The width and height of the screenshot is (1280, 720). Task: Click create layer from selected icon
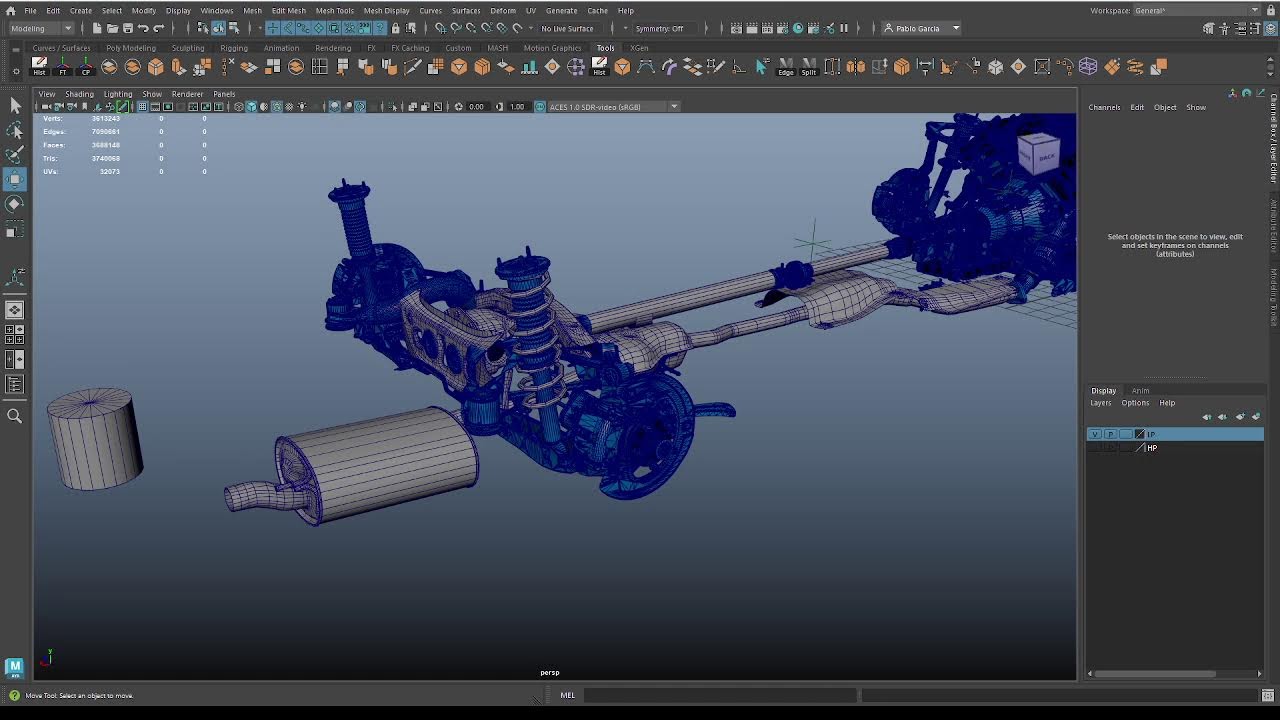click(1256, 417)
